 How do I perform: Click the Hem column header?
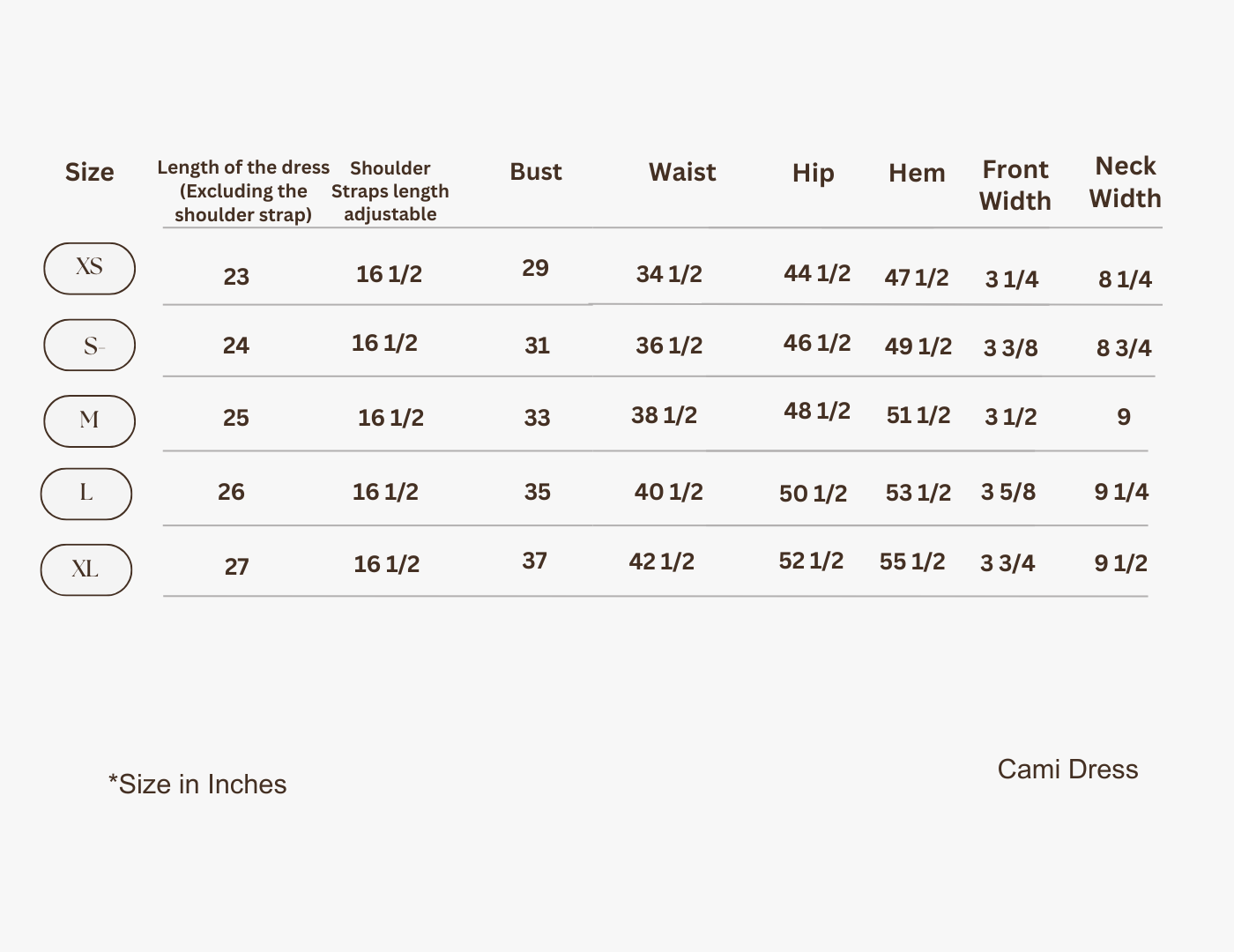pos(917,173)
